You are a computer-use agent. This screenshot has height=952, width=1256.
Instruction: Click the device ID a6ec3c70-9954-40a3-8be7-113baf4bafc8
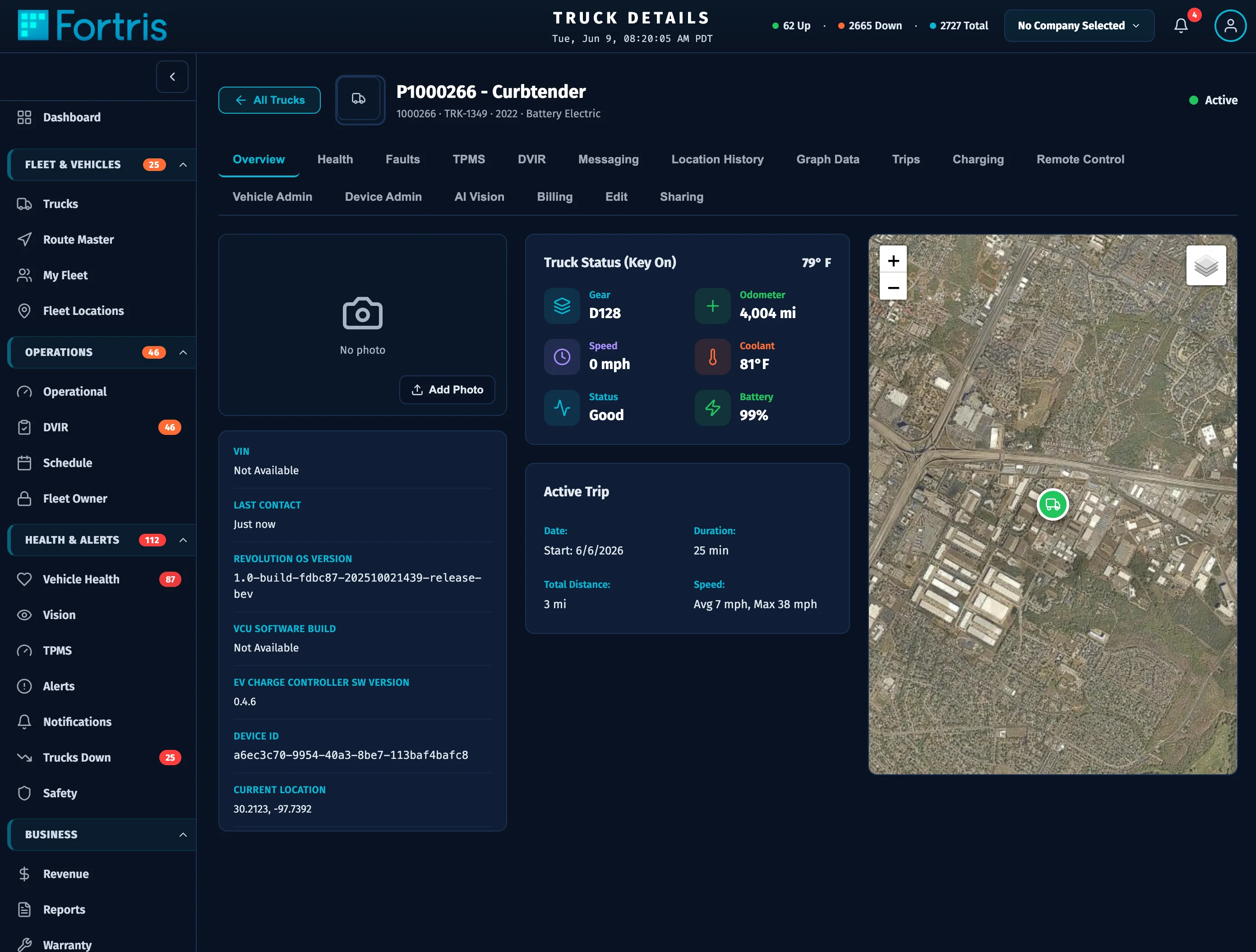[x=351, y=755]
